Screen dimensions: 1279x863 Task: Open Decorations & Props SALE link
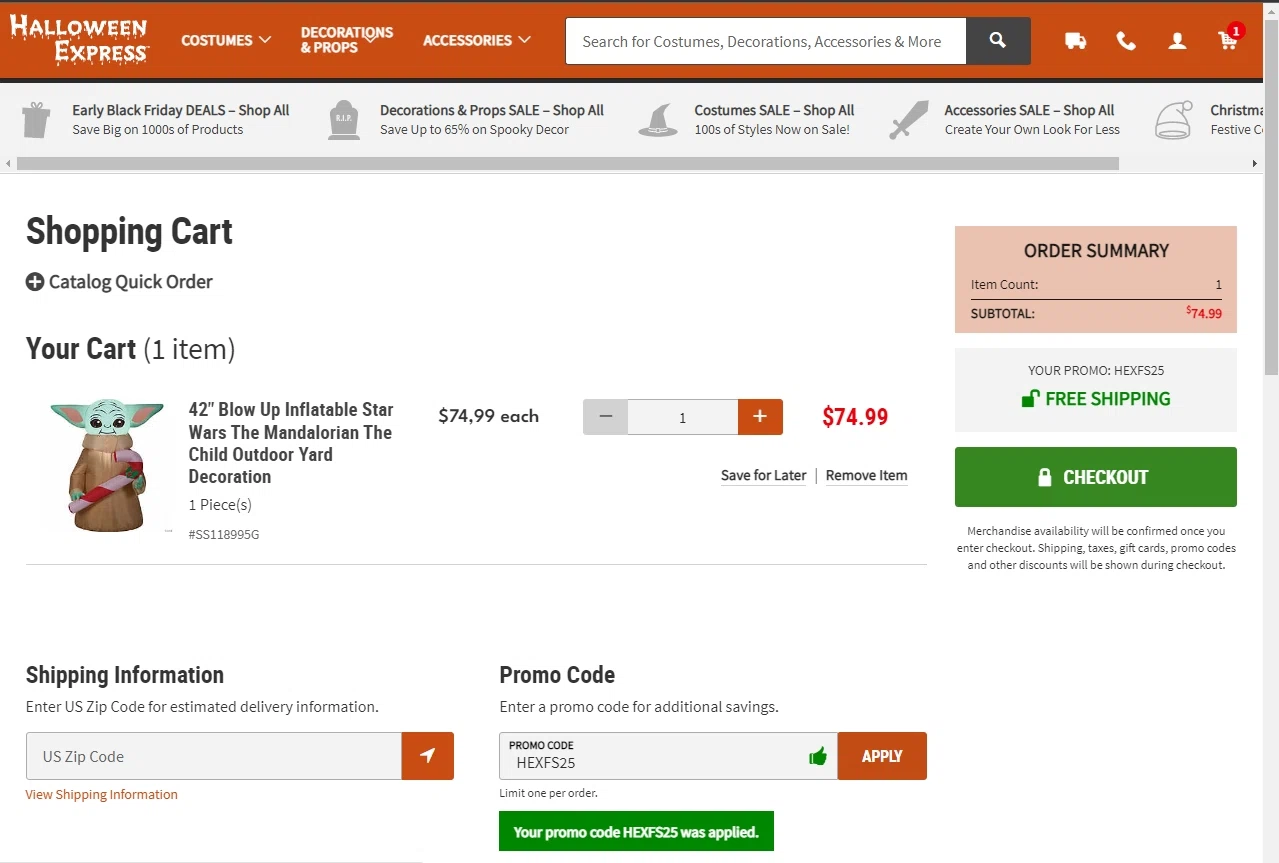tap(492, 110)
